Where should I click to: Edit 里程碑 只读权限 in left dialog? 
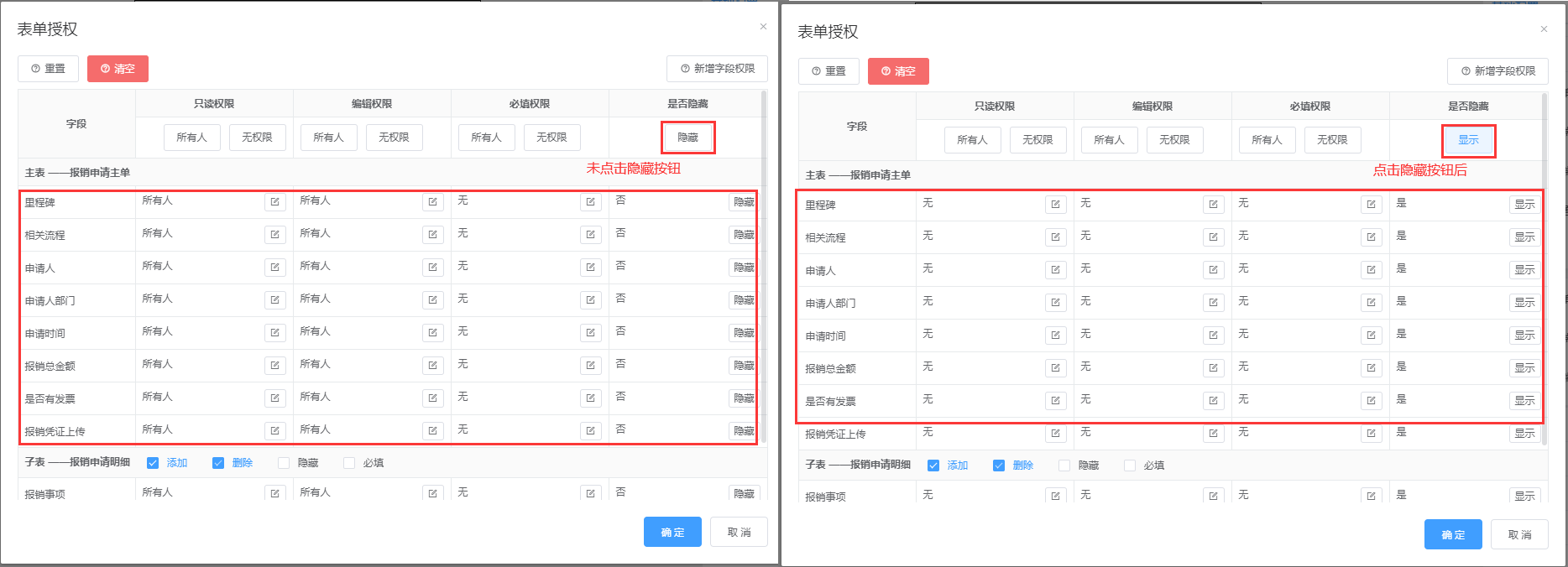275,202
